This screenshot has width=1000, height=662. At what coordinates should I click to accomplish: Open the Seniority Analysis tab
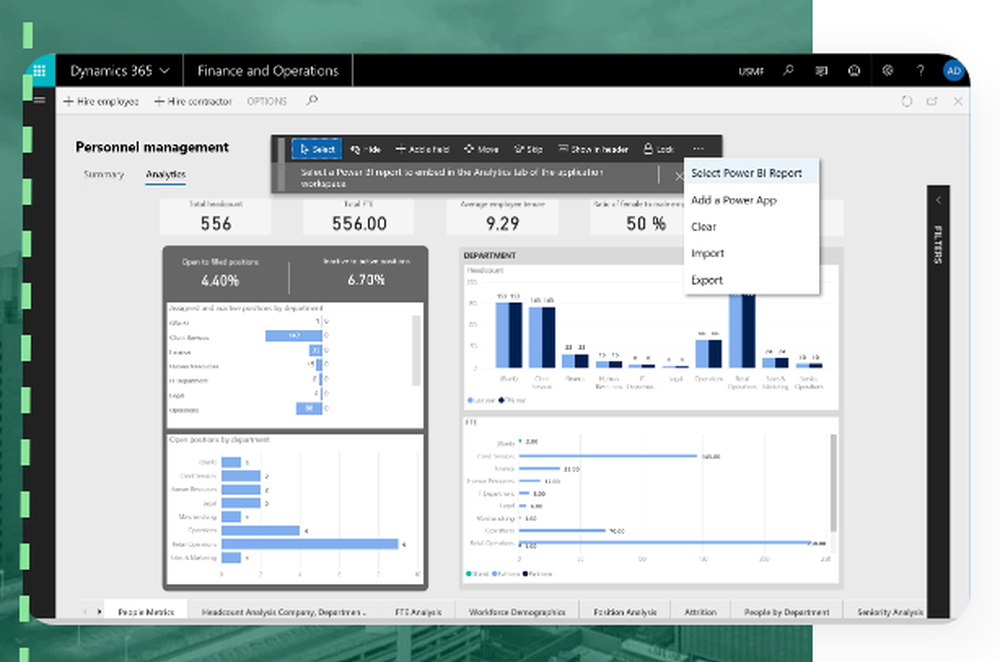(x=890, y=612)
